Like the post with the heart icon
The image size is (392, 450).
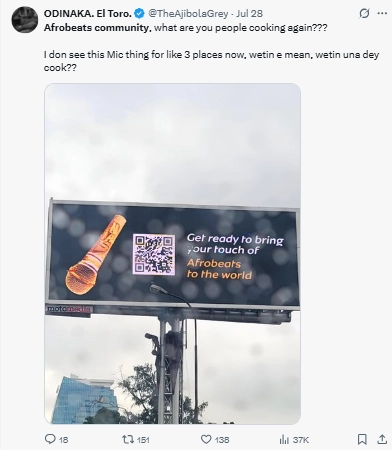[x=206, y=440]
